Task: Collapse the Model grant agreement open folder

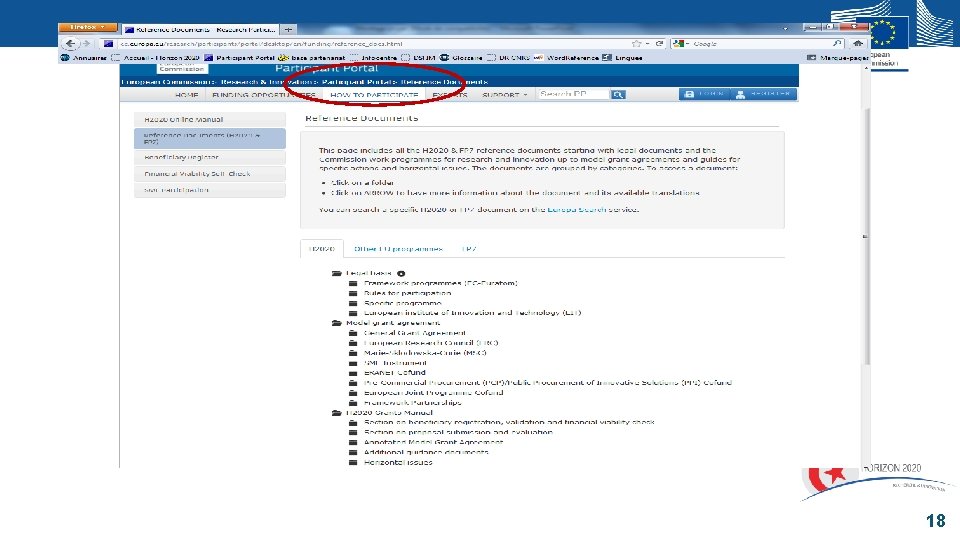Action: point(337,323)
